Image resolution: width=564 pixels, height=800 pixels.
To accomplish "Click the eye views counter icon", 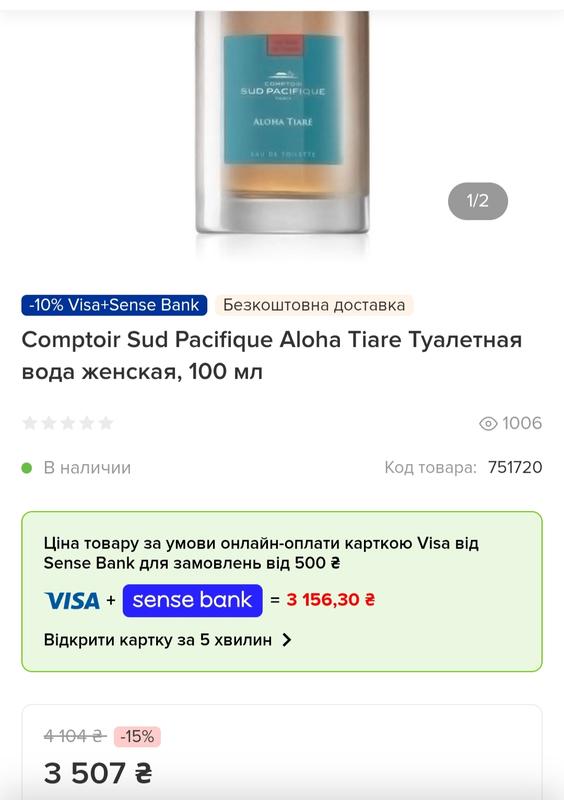I will pyautogui.click(x=488, y=423).
